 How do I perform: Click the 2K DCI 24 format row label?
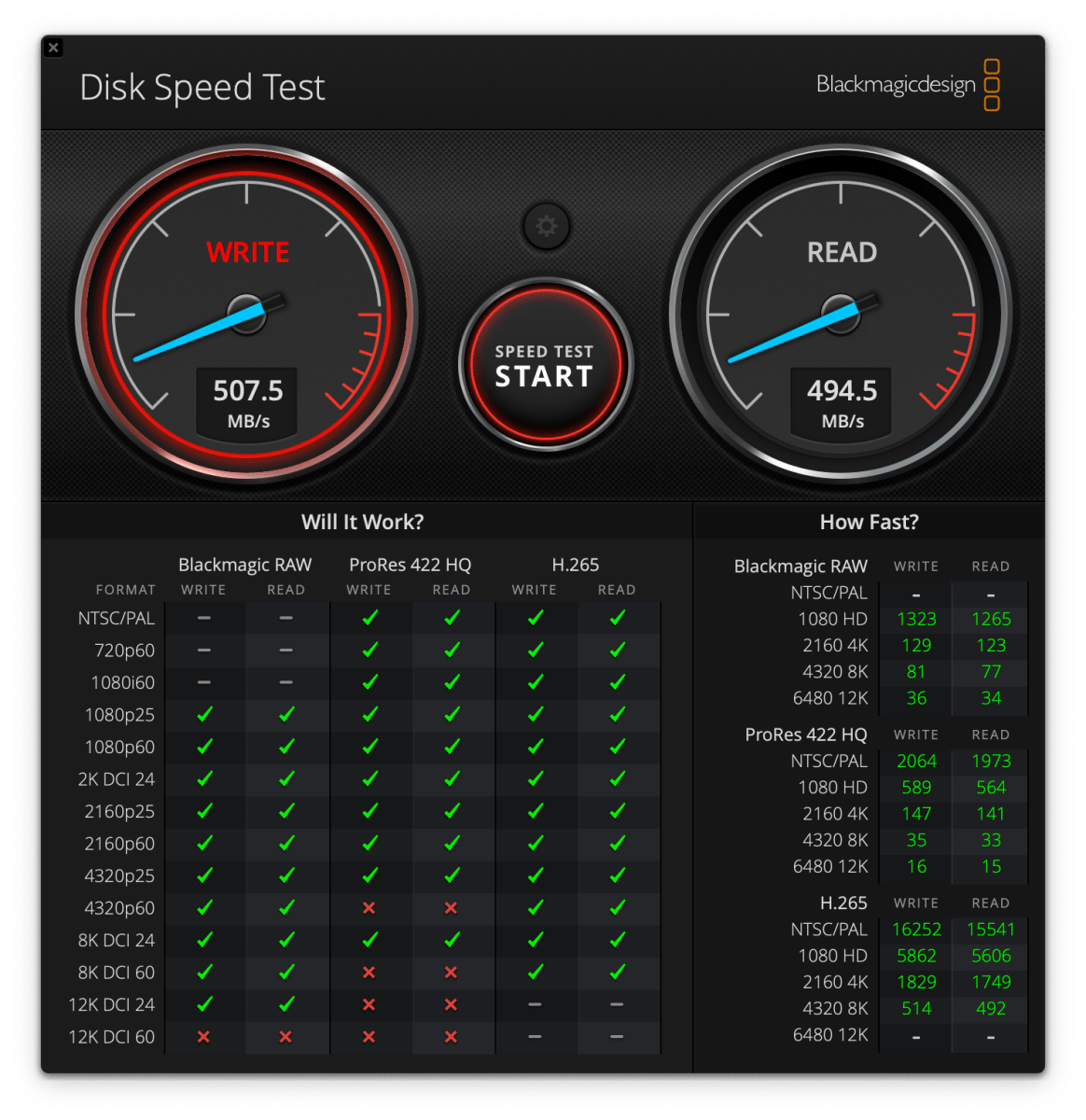(x=117, y=779)
